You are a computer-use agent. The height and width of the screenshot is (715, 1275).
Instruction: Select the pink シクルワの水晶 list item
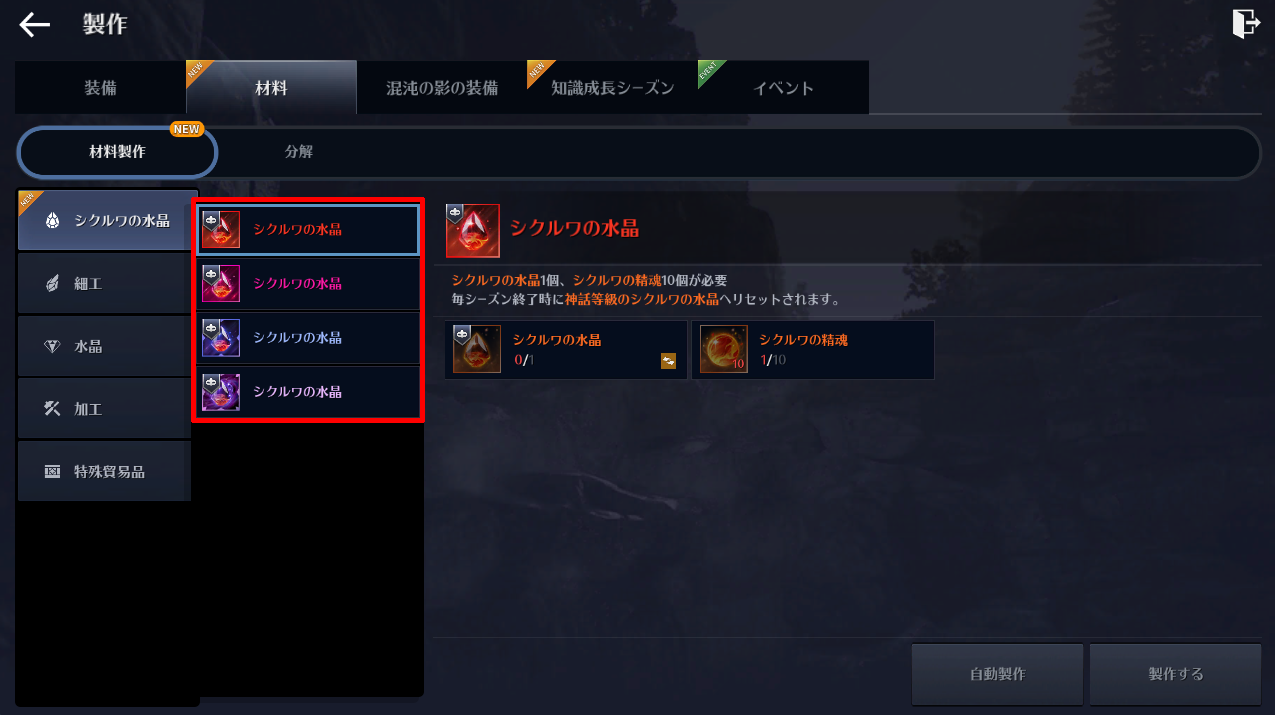click(308, 284)
